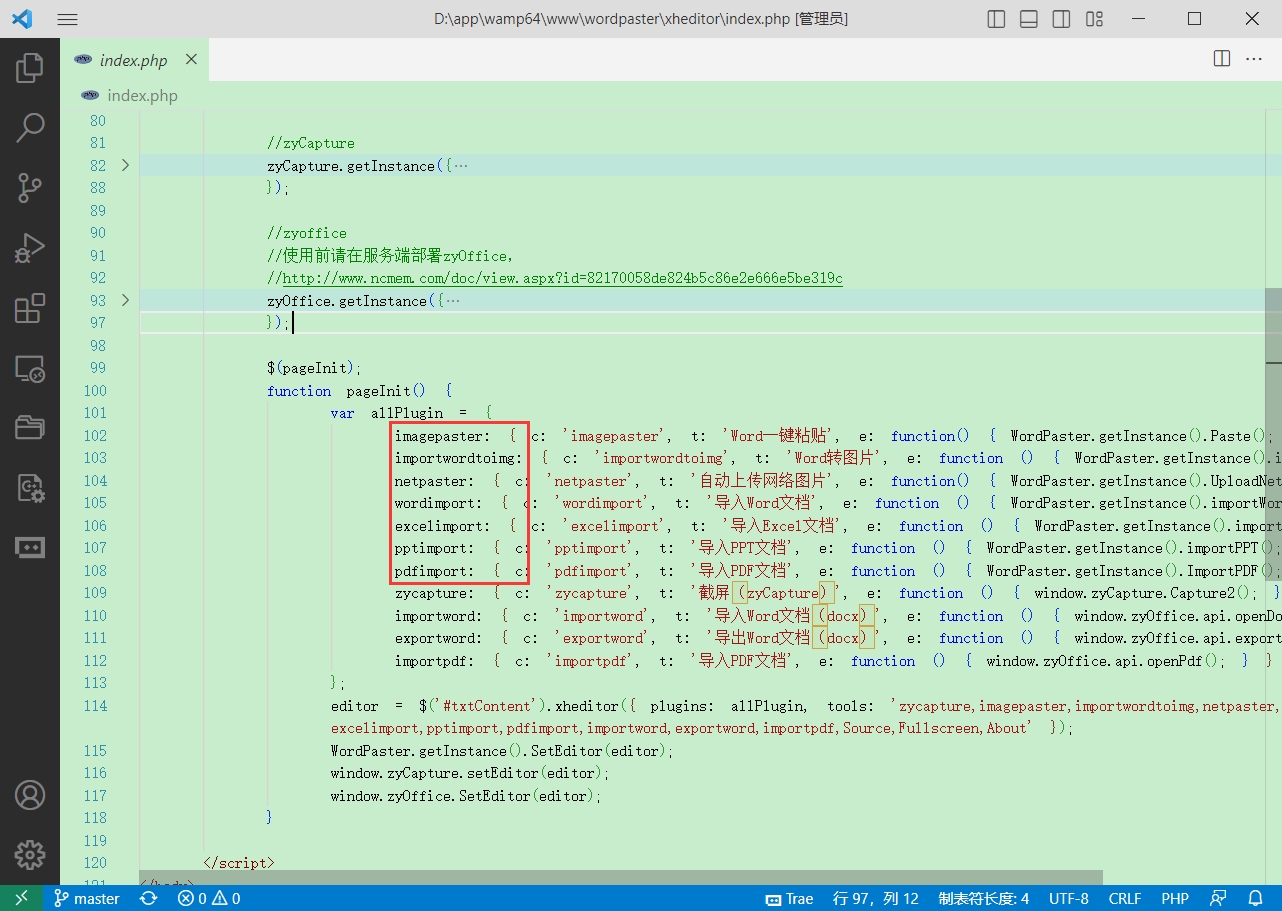Toggle the secondary side bar layout button
This screenshot has width=1282, height=911.
pos(1061,19)
